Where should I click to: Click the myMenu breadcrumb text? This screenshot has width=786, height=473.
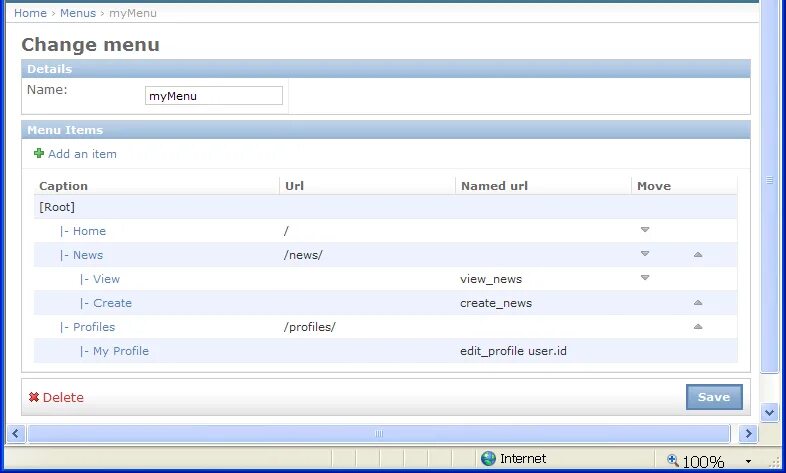click(133, 13)
